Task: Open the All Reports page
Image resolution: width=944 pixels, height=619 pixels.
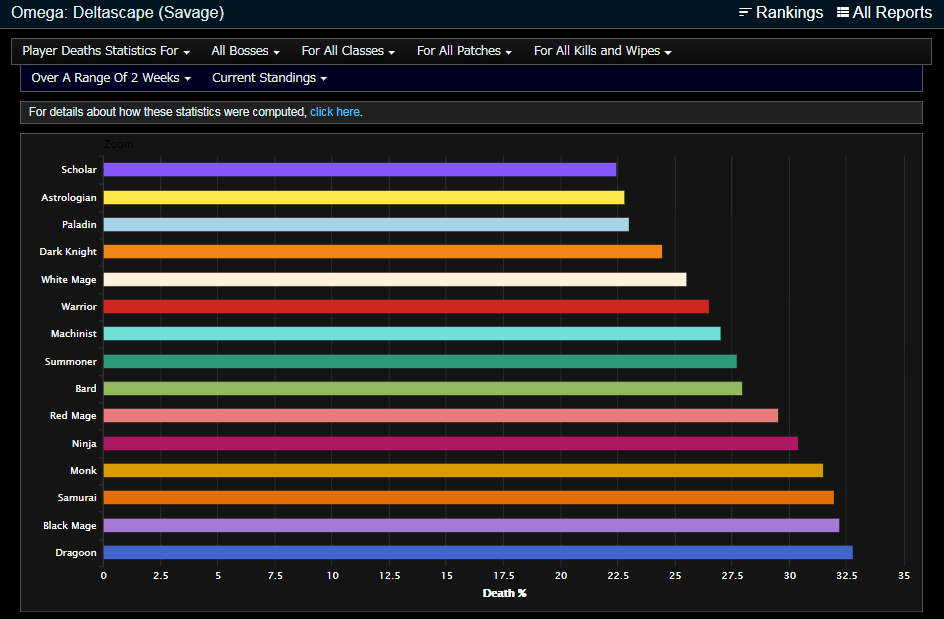Action: coord(892,13)
